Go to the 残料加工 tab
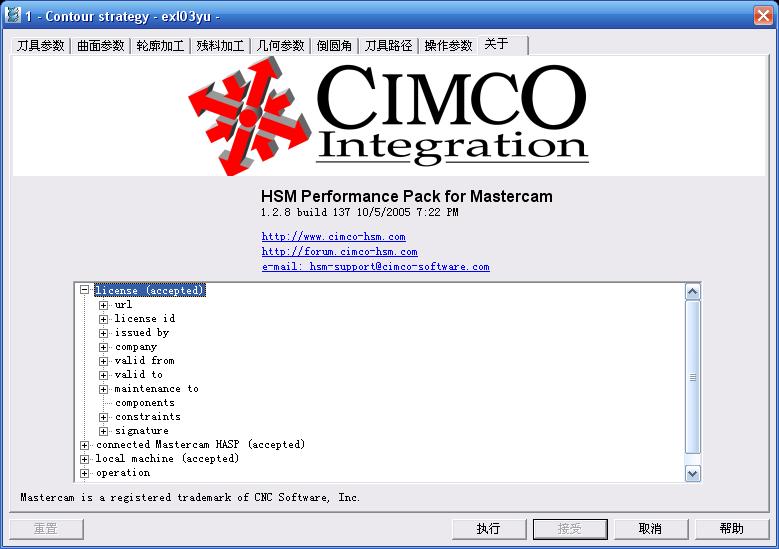Viewport: 779px width, 549px height. tap(220, 46)
